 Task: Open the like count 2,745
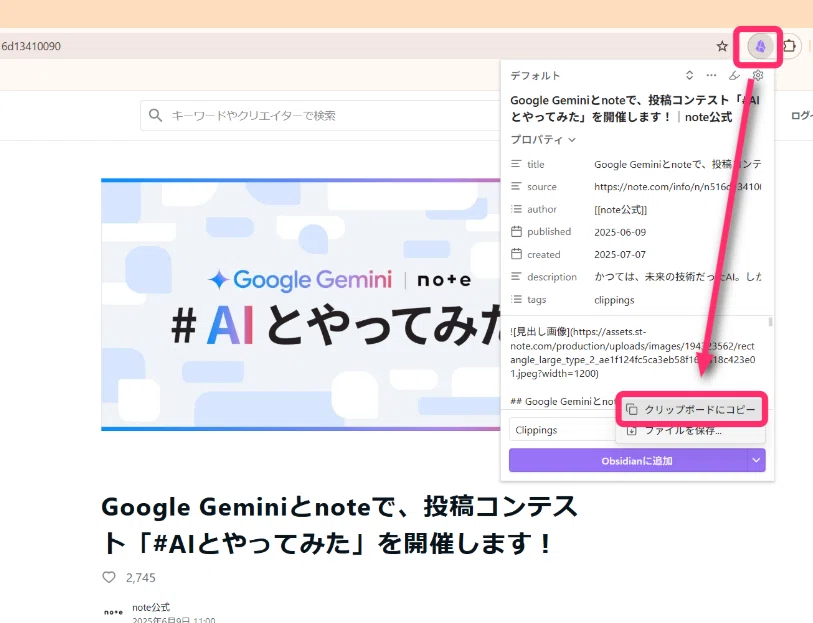pos(141,577)
